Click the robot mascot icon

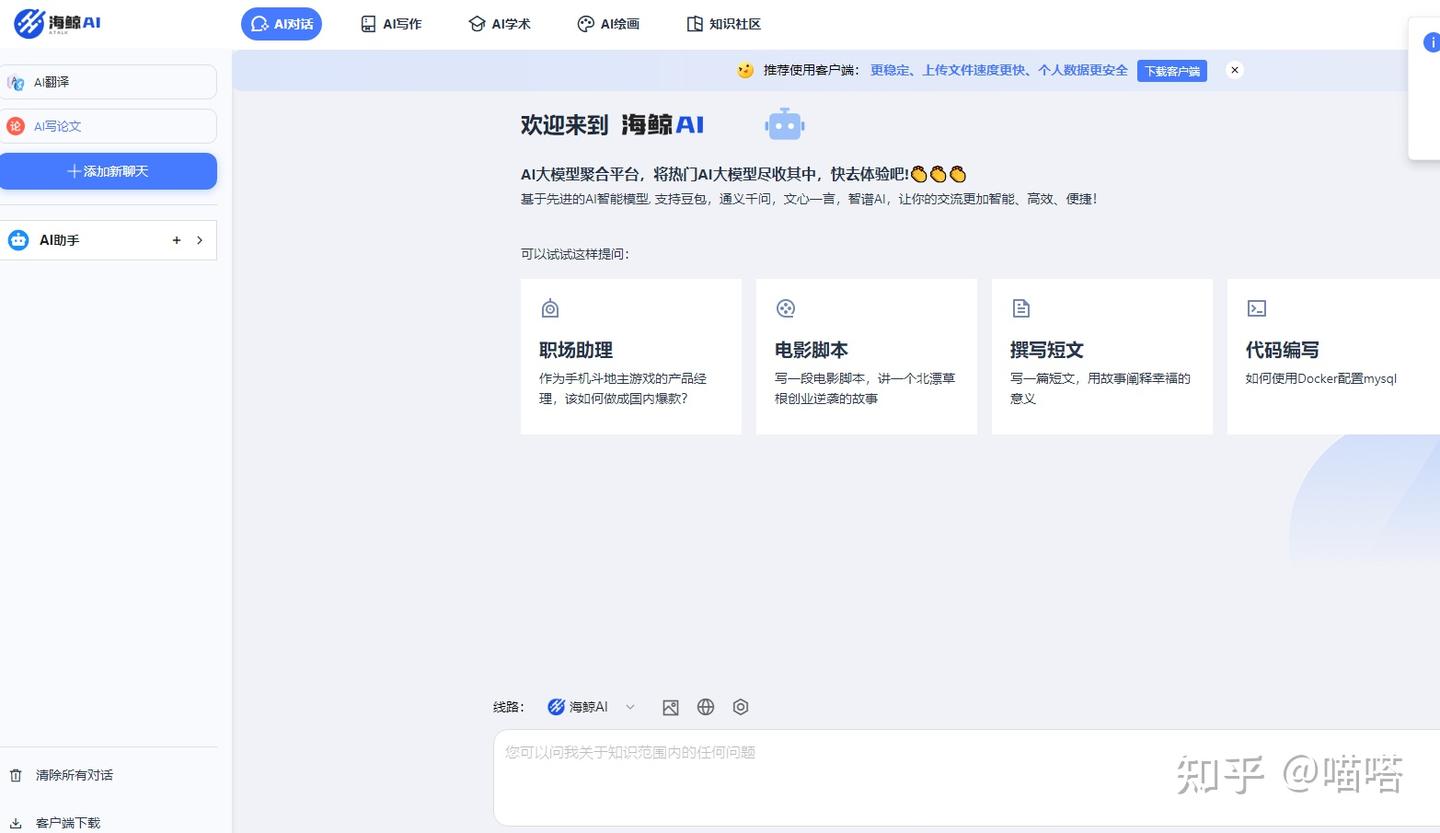pos(785,124)
